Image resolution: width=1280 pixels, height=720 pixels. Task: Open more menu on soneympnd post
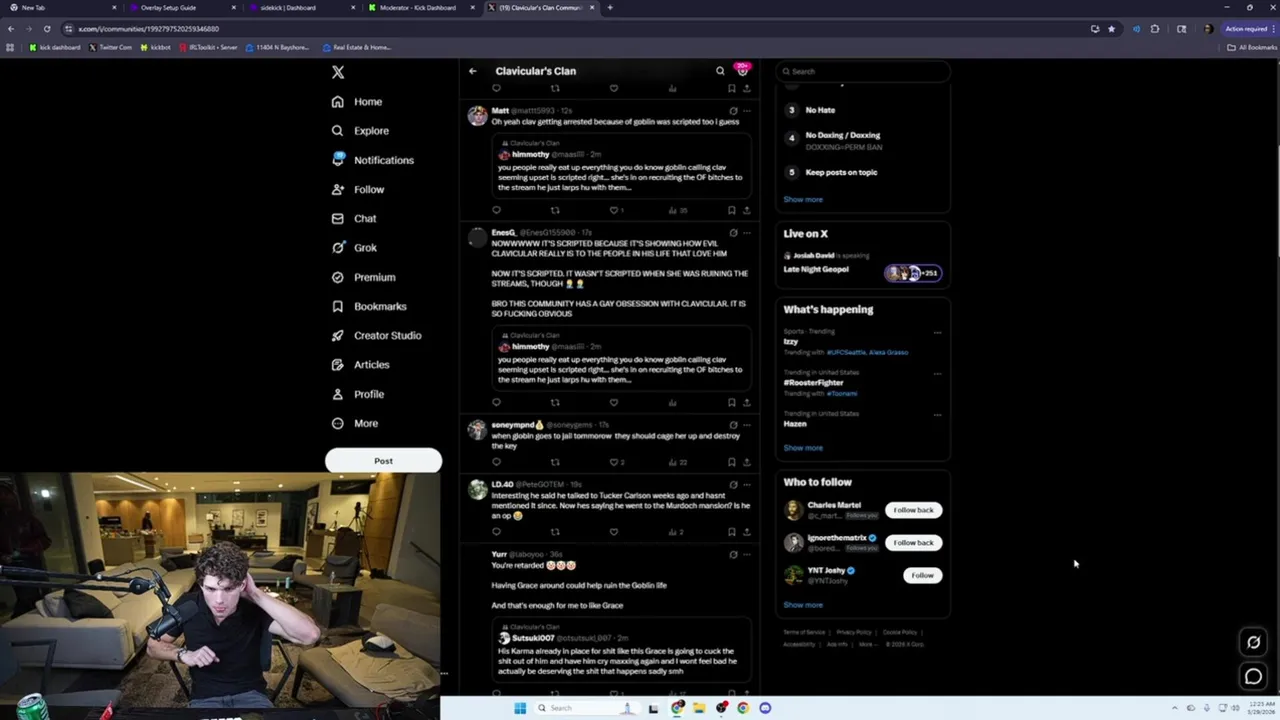746,425
